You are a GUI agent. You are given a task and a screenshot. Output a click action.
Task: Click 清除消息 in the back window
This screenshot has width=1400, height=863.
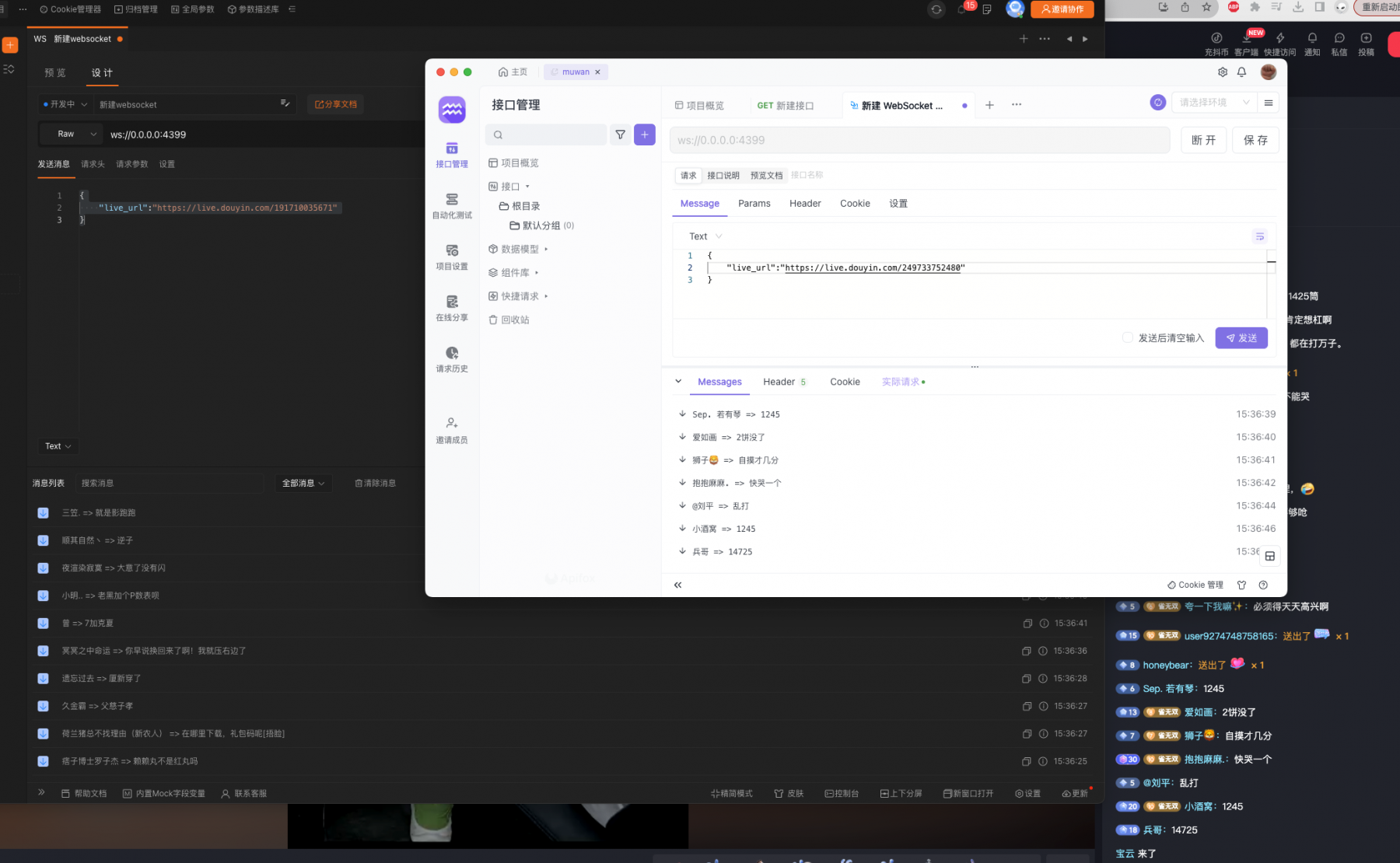click(x=376, y=483)
